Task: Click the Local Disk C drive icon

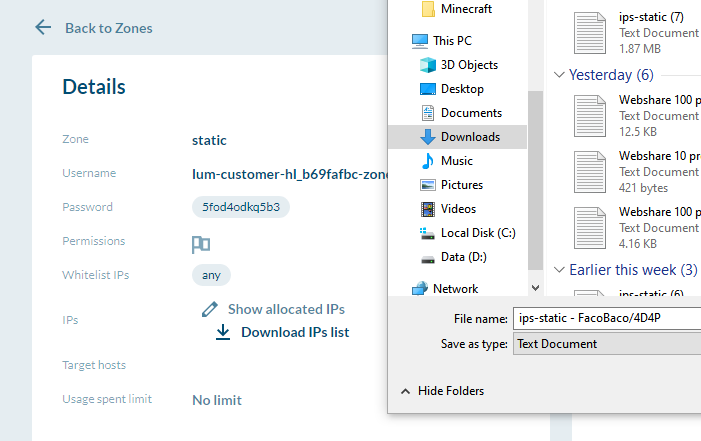Action: pyautogui.click(x=427, y=233)
